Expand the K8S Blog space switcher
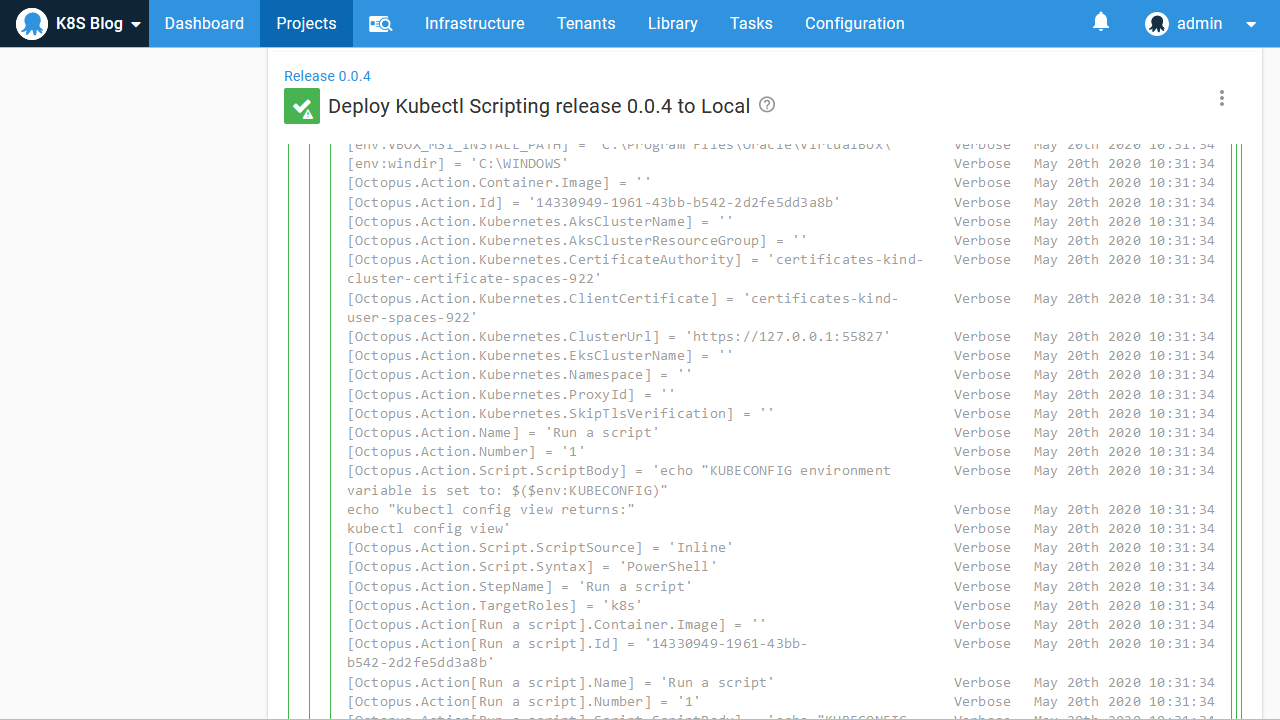Screen dimensions: 1280x720 [136, 25]
